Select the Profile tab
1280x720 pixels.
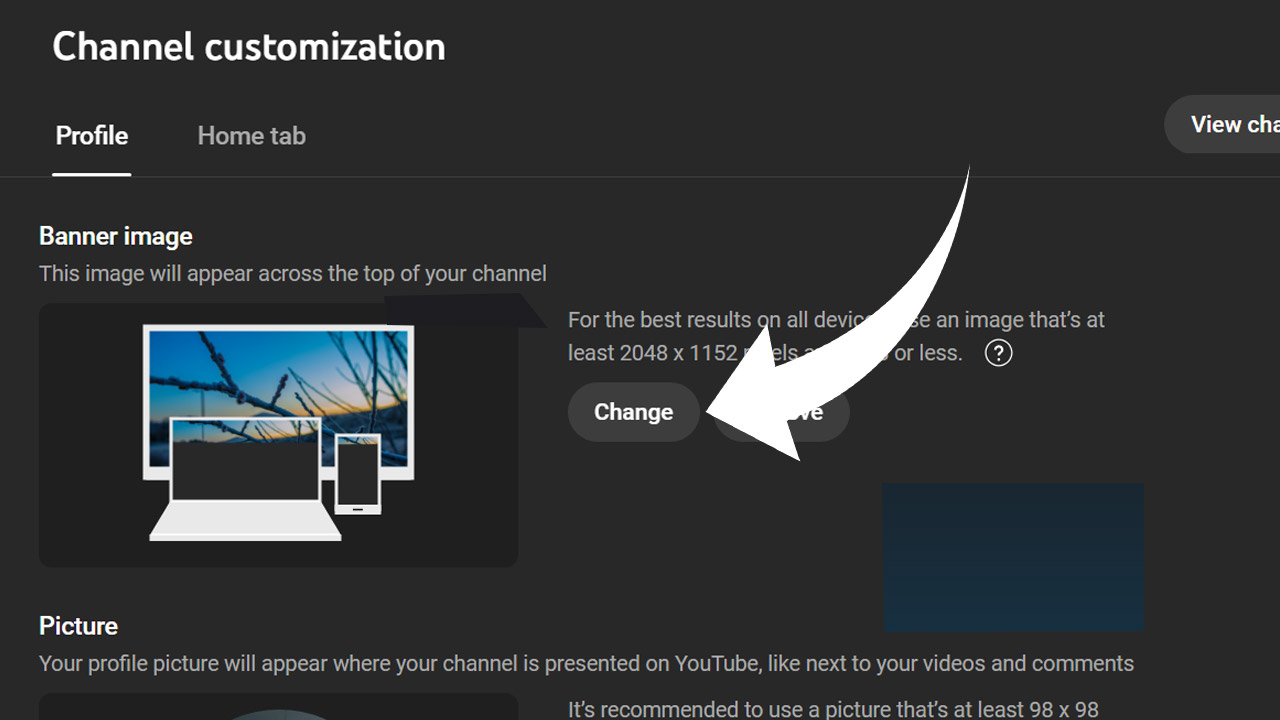tap(91, 135)
